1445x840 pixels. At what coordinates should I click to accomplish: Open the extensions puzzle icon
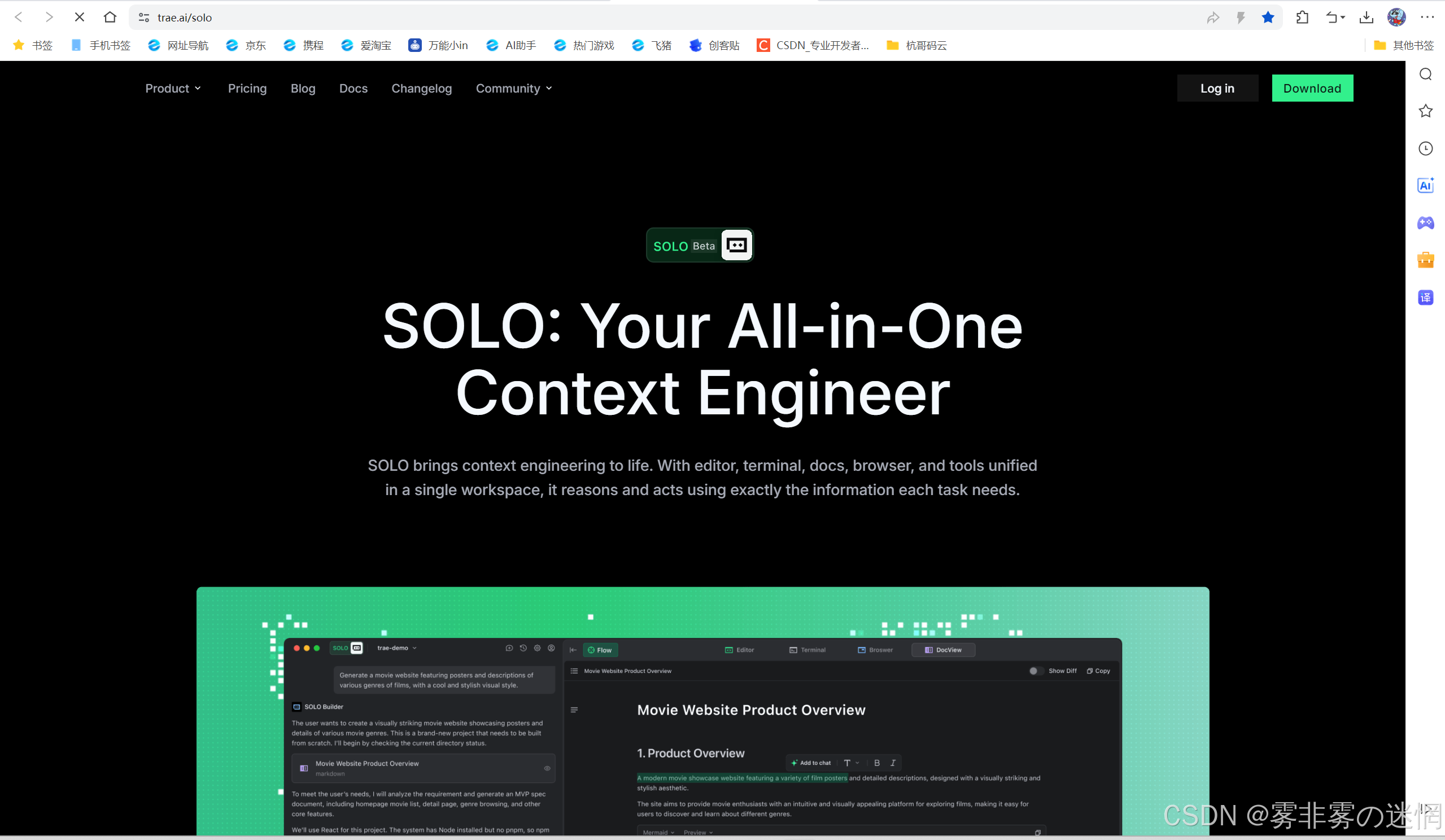pos(1302,17)
